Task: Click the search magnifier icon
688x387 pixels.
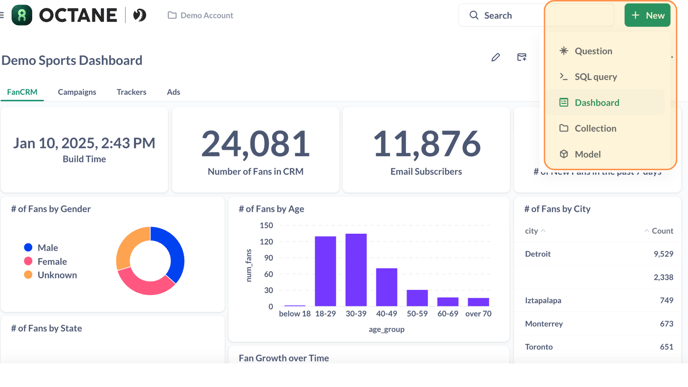Action: [474, 15]
